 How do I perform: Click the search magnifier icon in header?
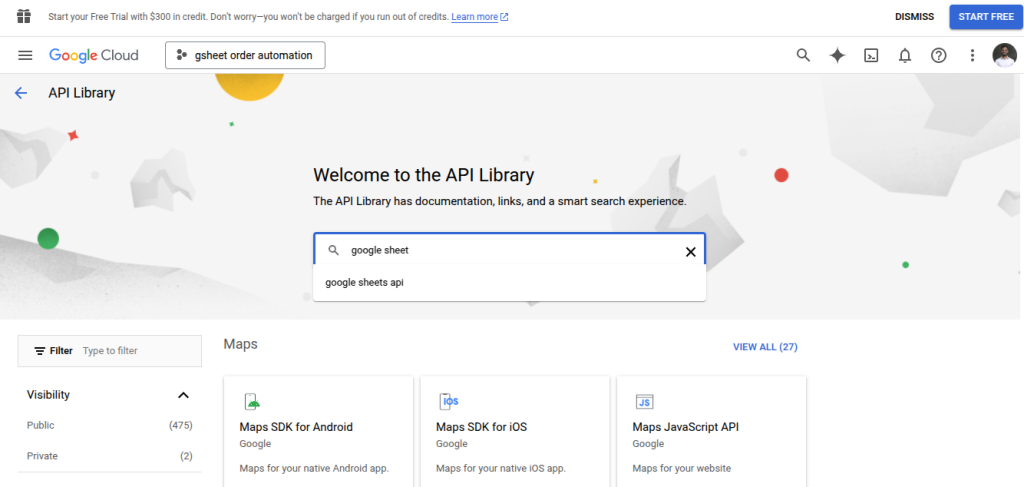803,55
